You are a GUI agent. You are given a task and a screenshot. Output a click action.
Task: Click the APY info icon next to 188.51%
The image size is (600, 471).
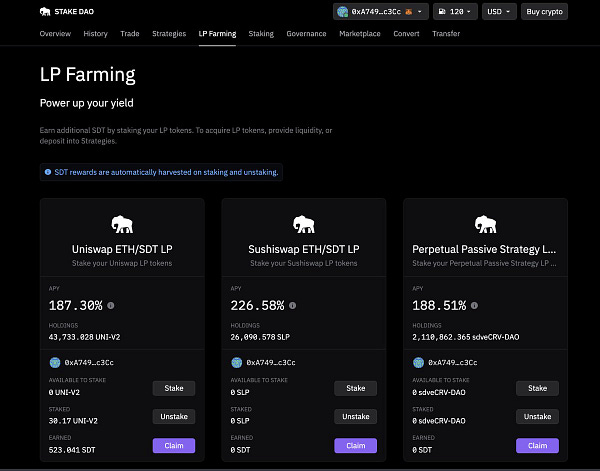point(474,305)
